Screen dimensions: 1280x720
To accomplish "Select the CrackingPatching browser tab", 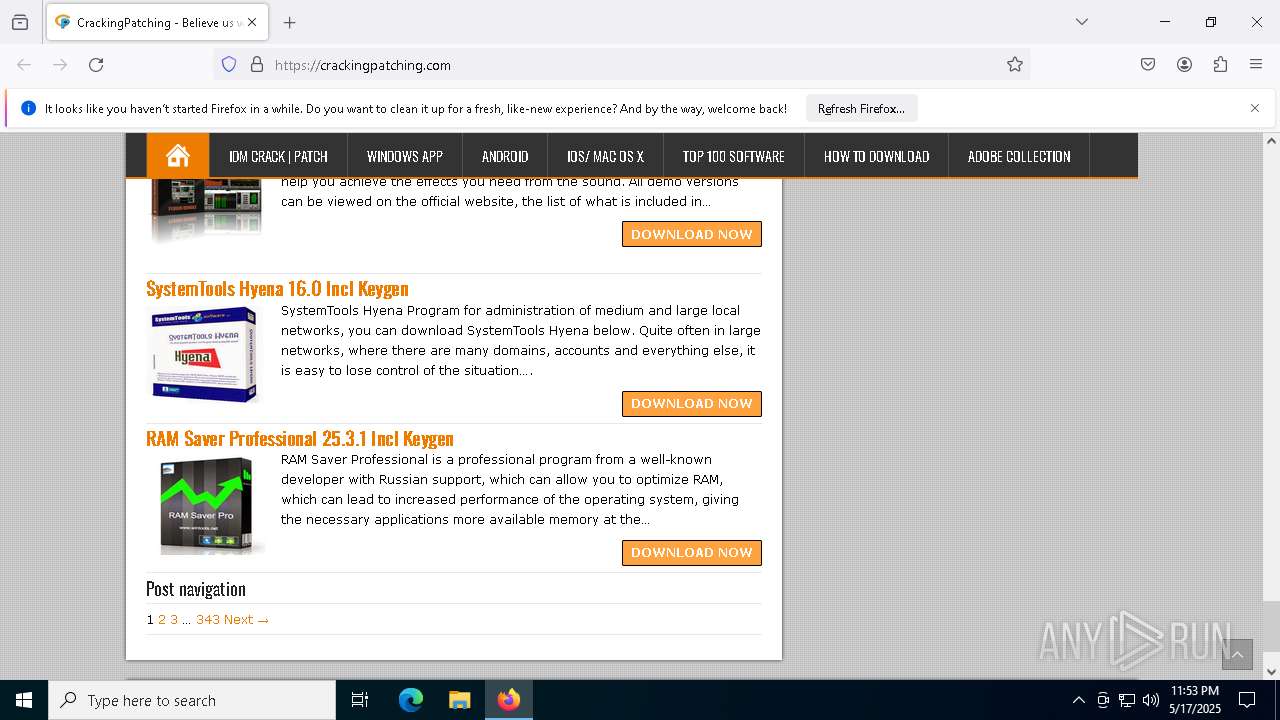I will [x=157, y=22].
